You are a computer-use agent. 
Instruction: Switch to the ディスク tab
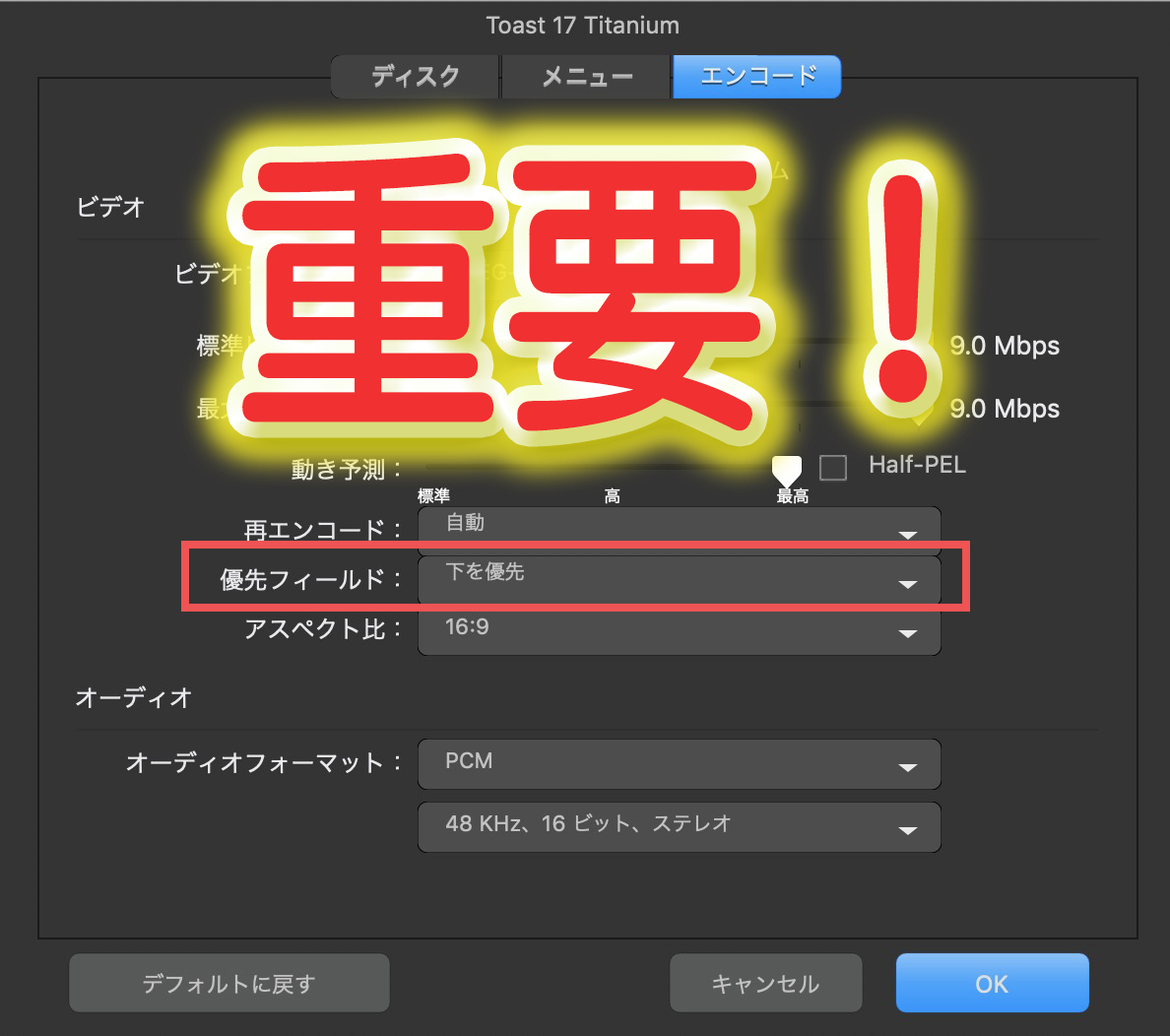[x=415, y=76]
